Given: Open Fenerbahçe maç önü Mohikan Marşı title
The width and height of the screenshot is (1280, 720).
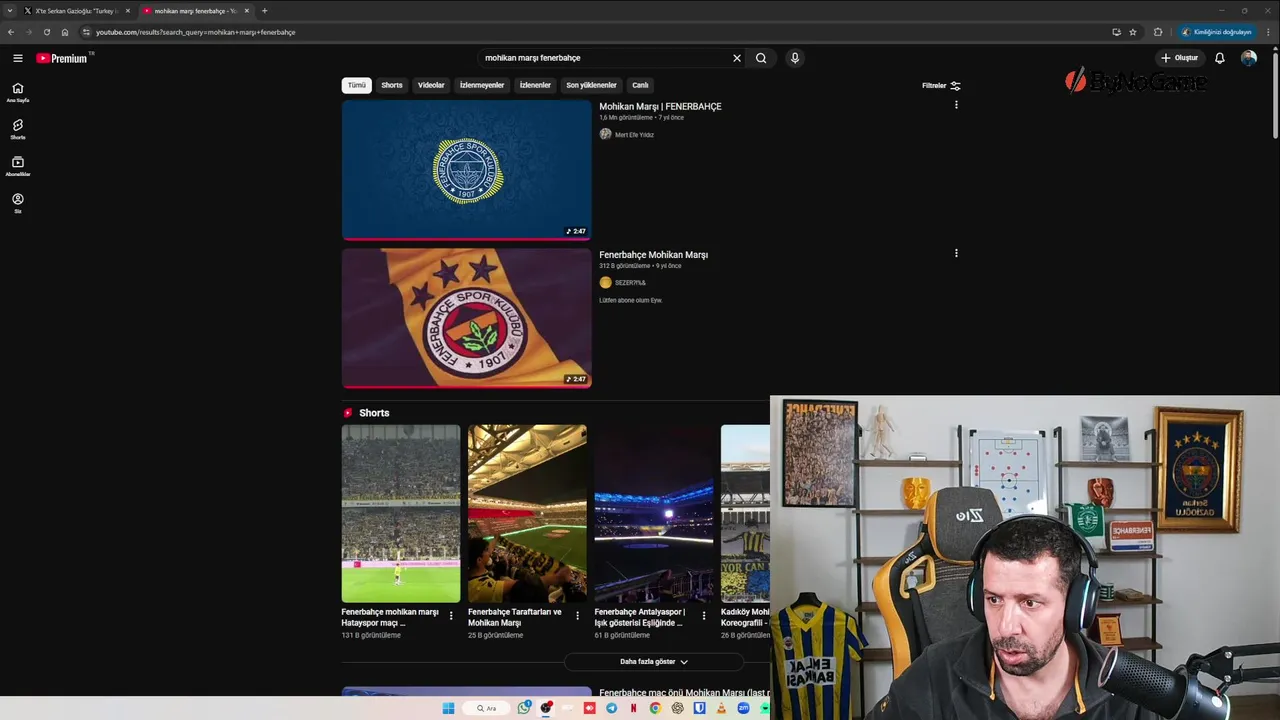Looking at the screenshot, I should [684, 692].
